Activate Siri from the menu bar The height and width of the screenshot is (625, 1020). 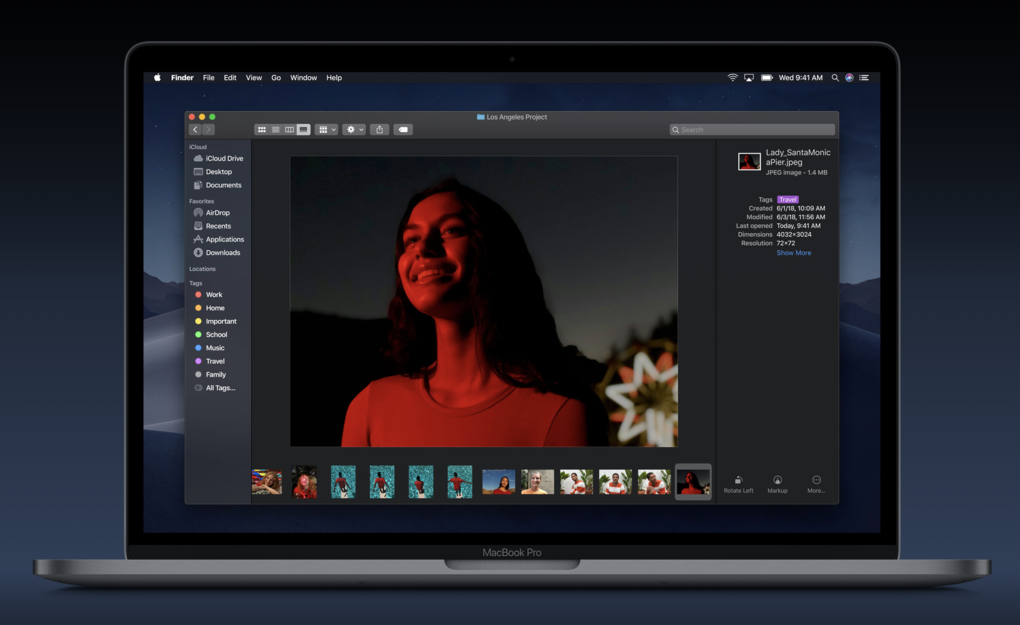click(x=849, y=77)
